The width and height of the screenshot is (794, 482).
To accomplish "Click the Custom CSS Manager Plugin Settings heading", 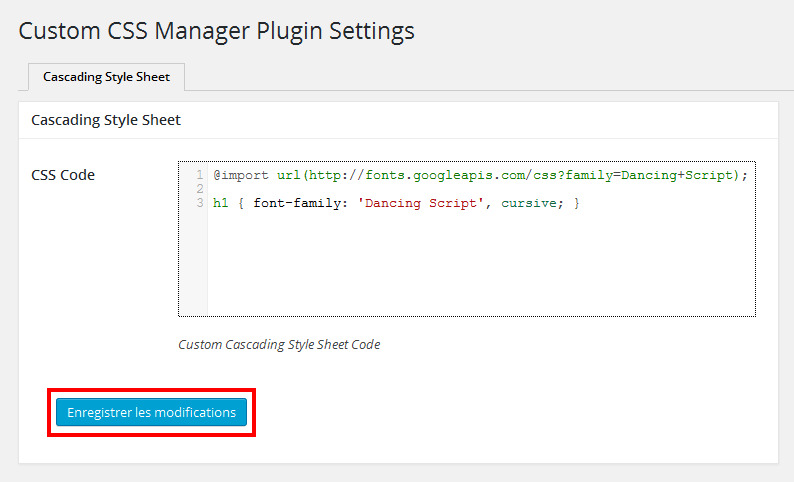I will click(x=216, y=31).
